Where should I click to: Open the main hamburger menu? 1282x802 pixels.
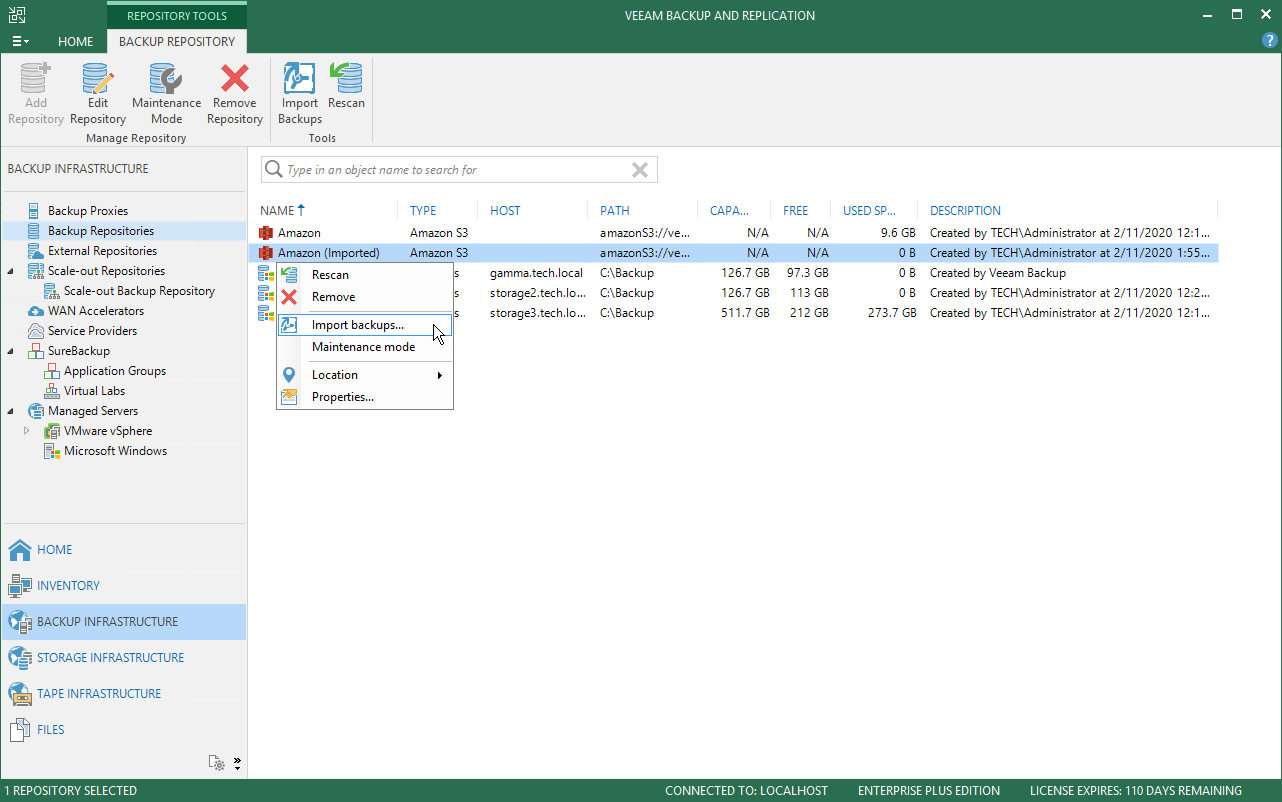point(19,41)
